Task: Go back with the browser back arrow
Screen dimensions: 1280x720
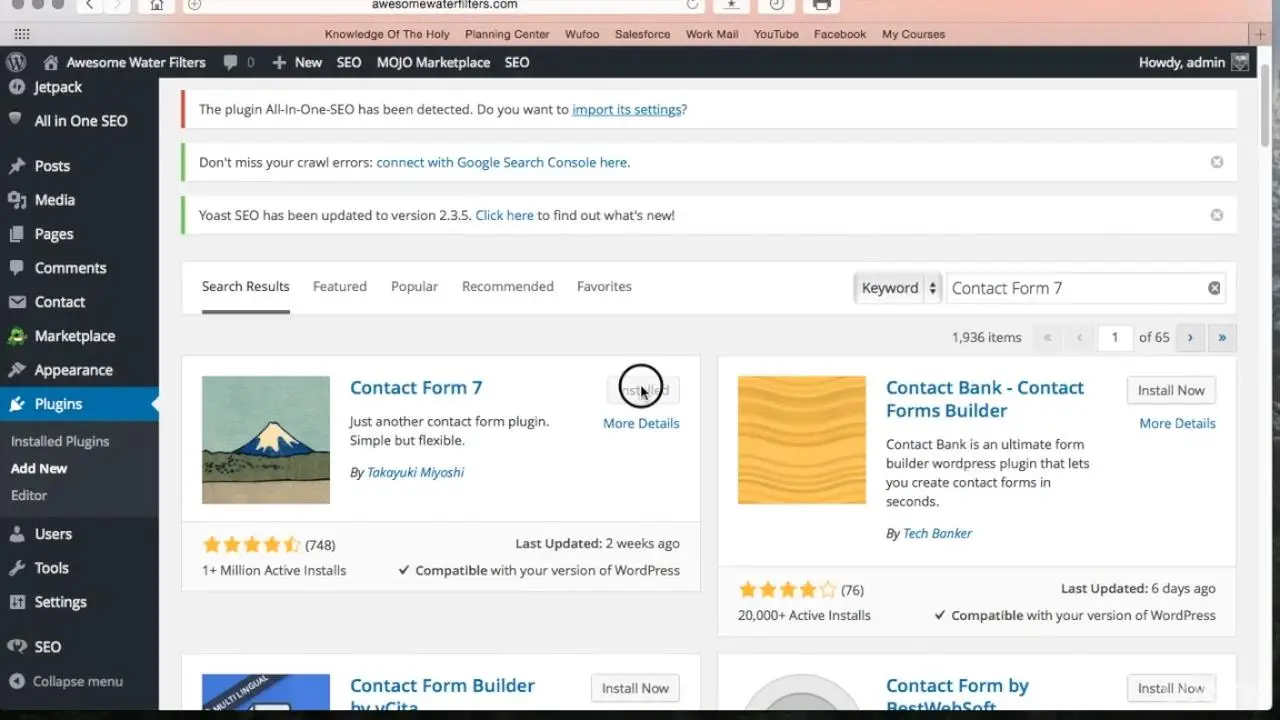Action: coord(89,4)
